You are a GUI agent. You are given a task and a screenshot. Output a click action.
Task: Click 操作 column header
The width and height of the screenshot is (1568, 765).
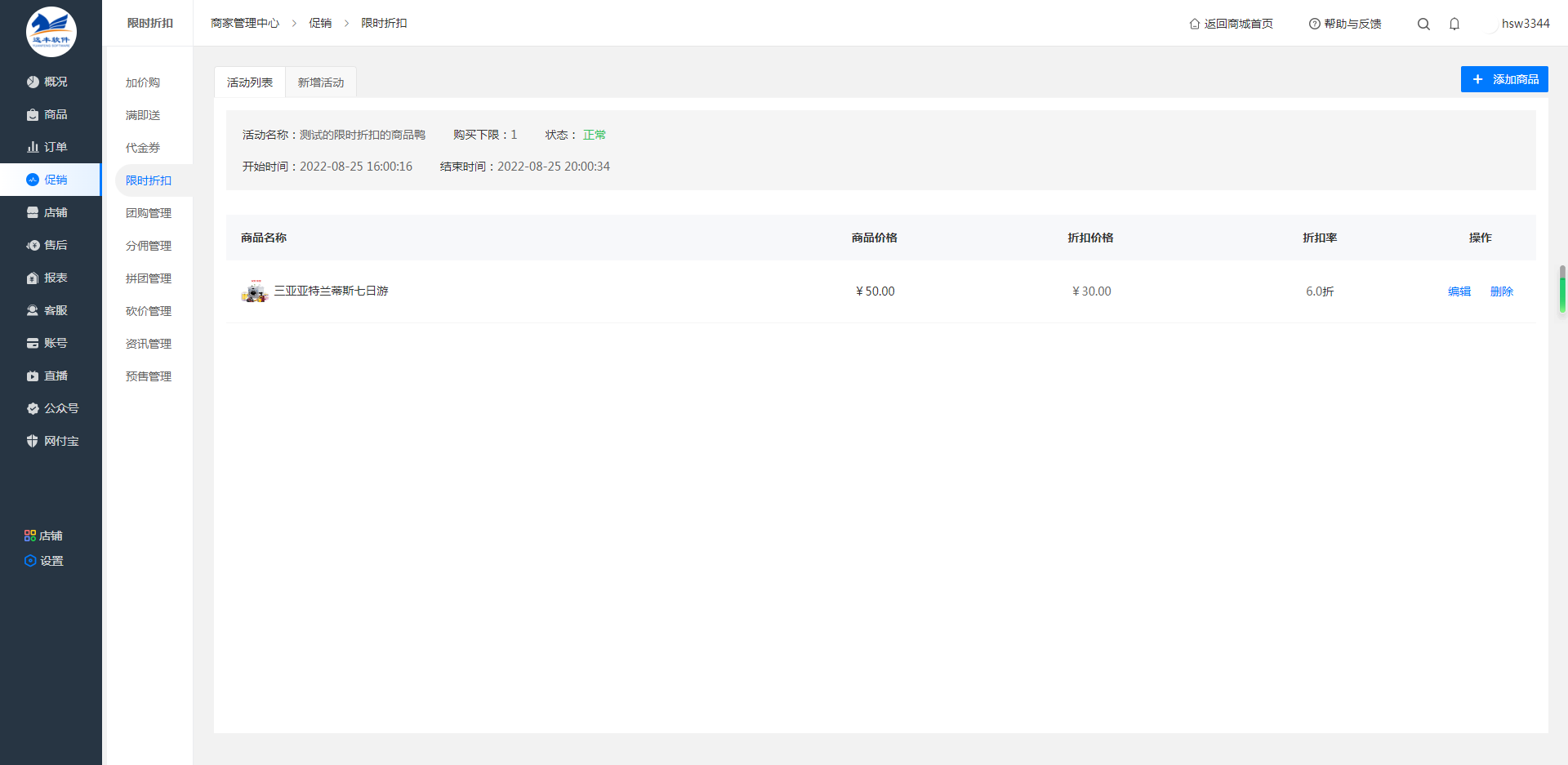[1481, 238]
